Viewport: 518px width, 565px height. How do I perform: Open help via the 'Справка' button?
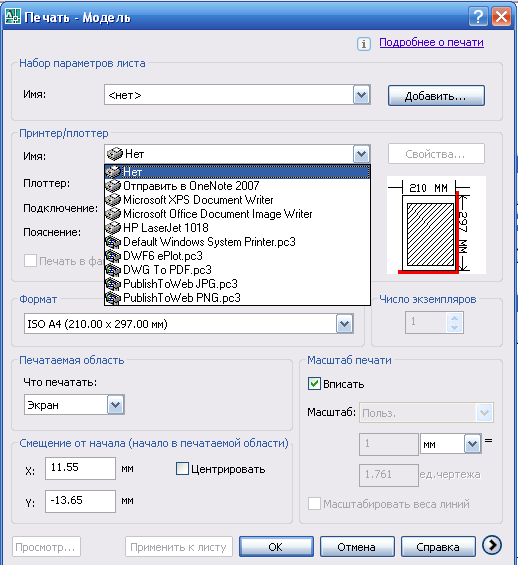(438, 547)
